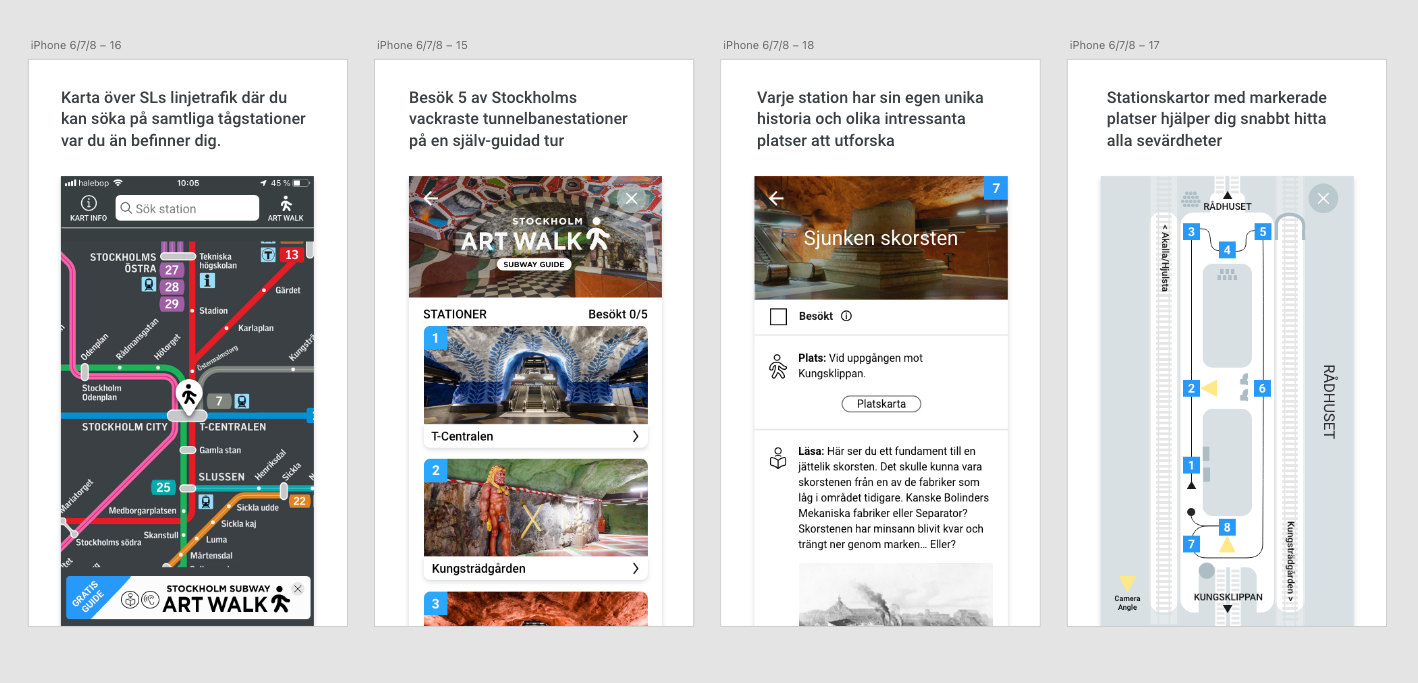The image size is (1418, 683).
Task: Click the T metro icon beside line 13
Action: click(268, 254)
